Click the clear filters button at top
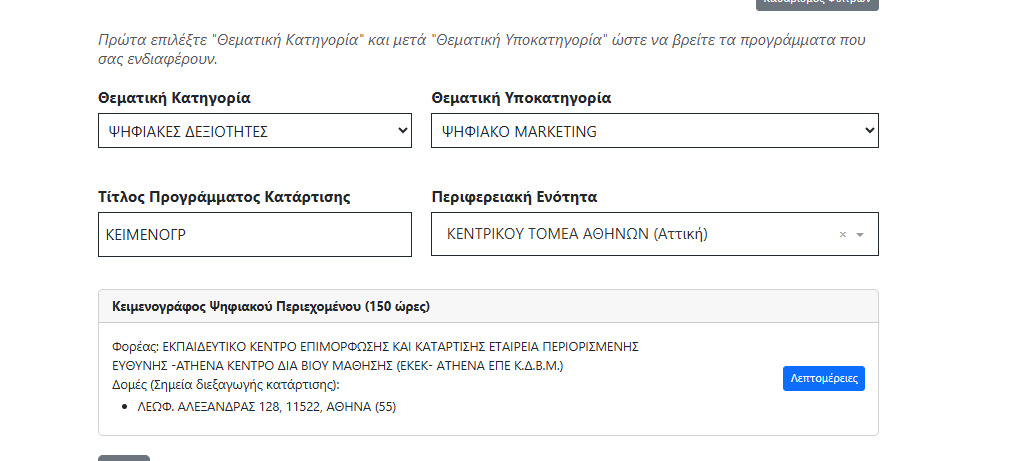Viewport: 1014px width, 461px height. pyautogui.click(x=817, y=4)
